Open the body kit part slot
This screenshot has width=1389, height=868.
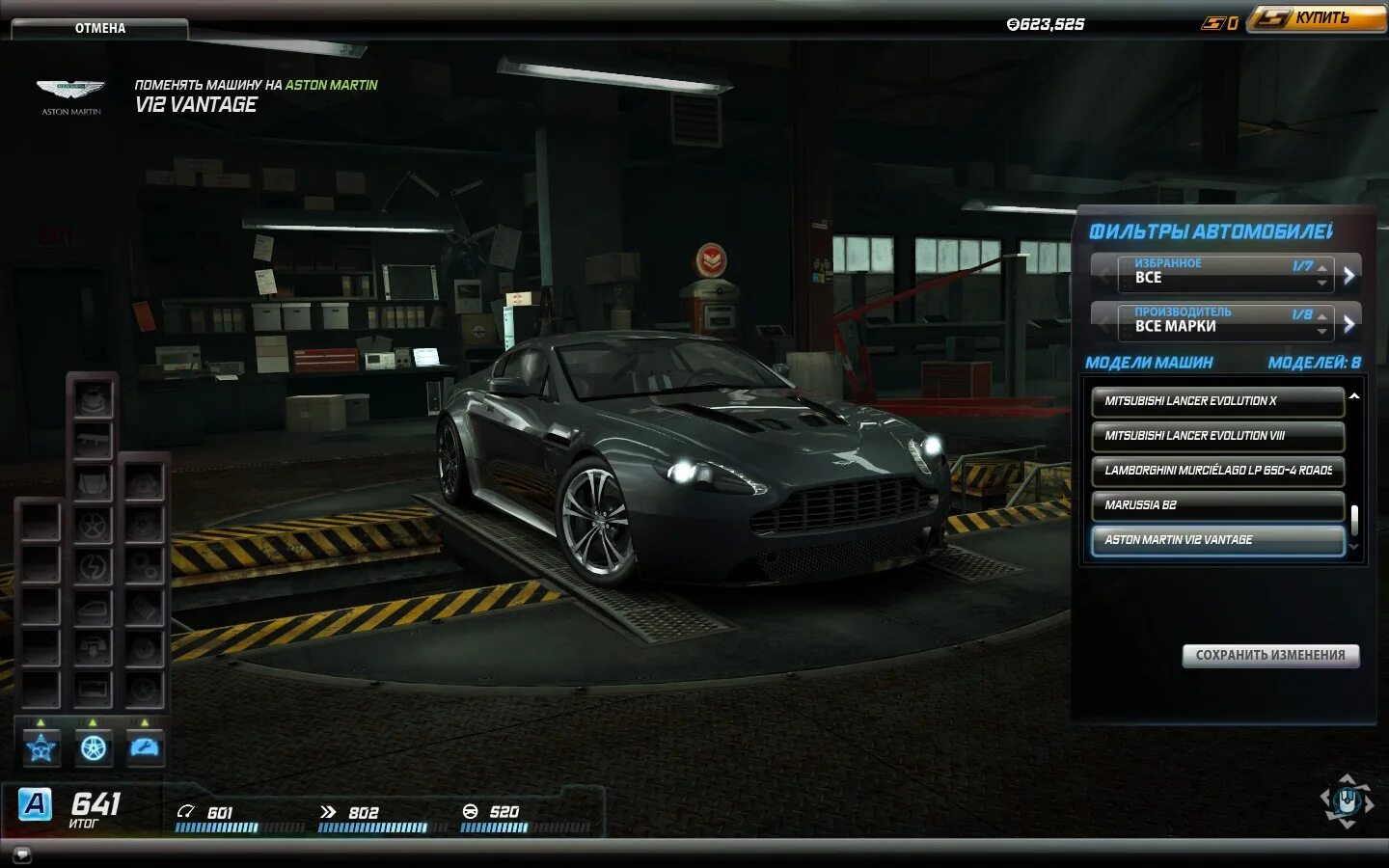click(x=94, y=398)
